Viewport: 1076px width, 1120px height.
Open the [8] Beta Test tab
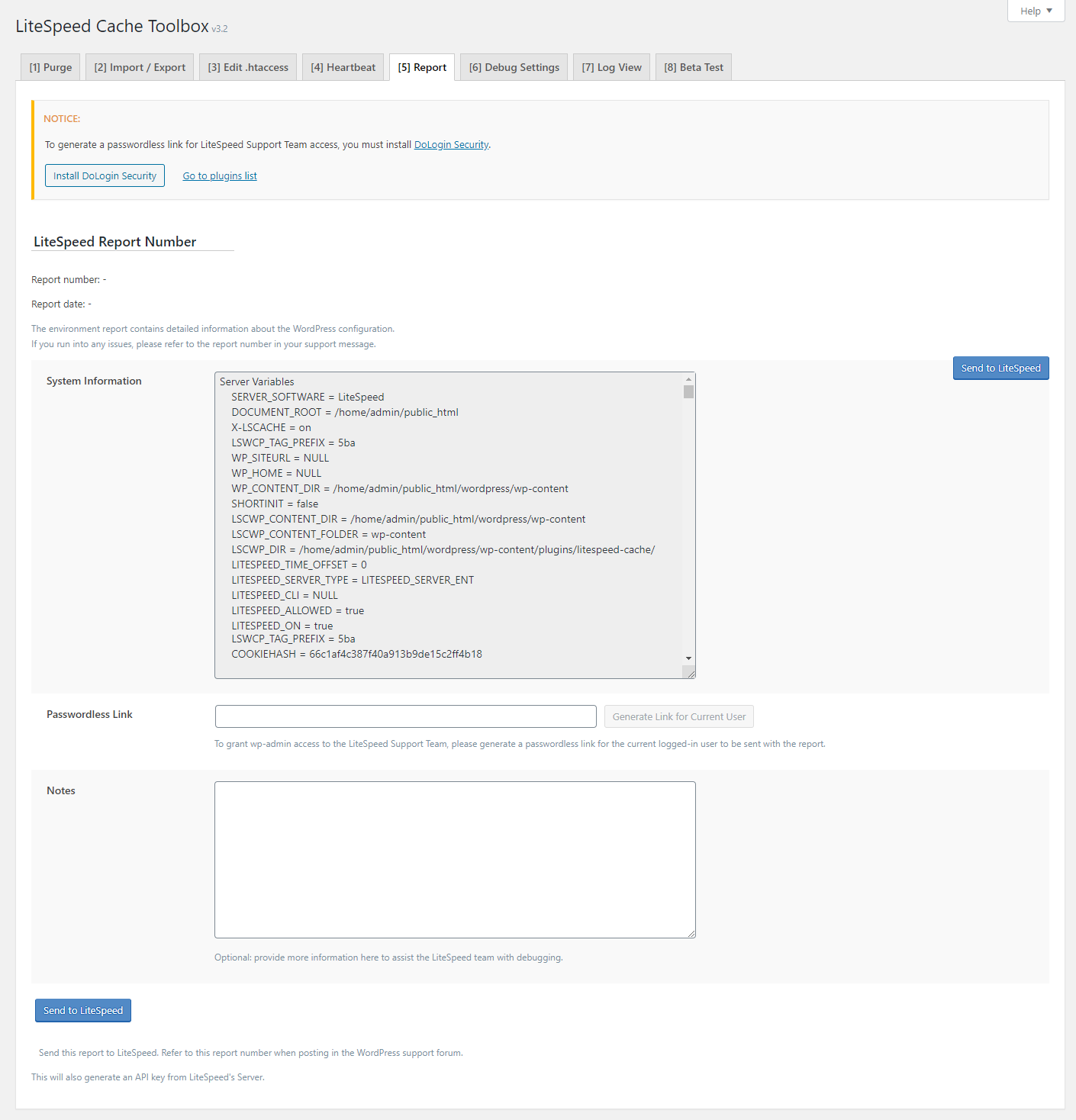694,67
